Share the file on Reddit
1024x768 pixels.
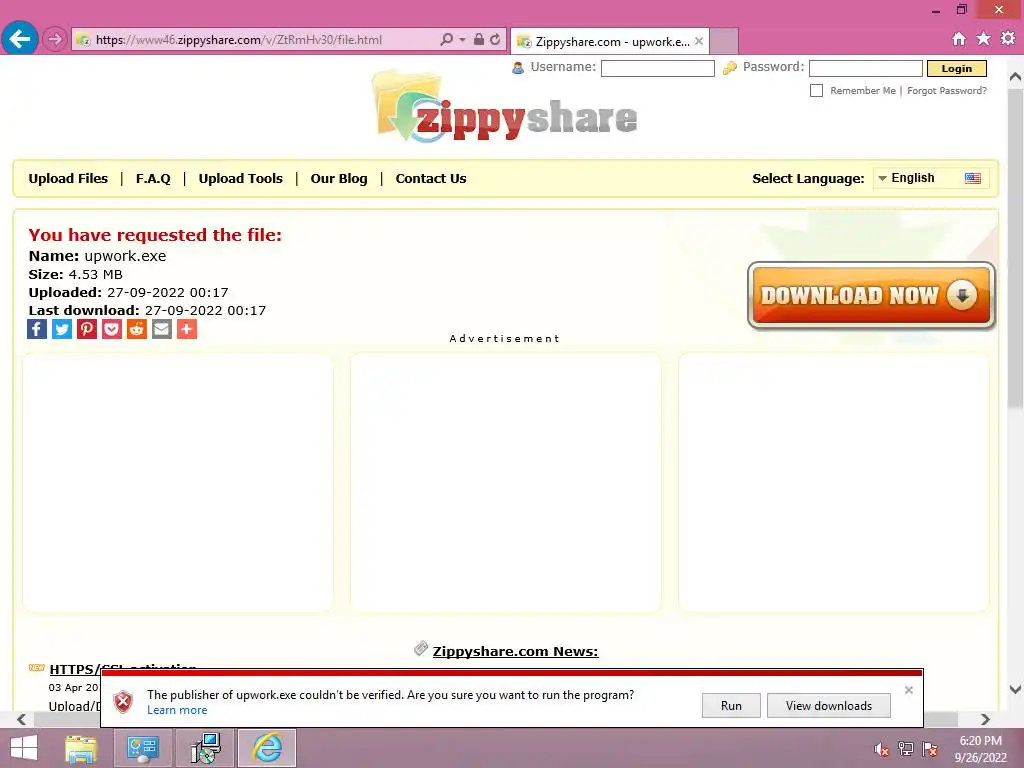coord(136,329)
